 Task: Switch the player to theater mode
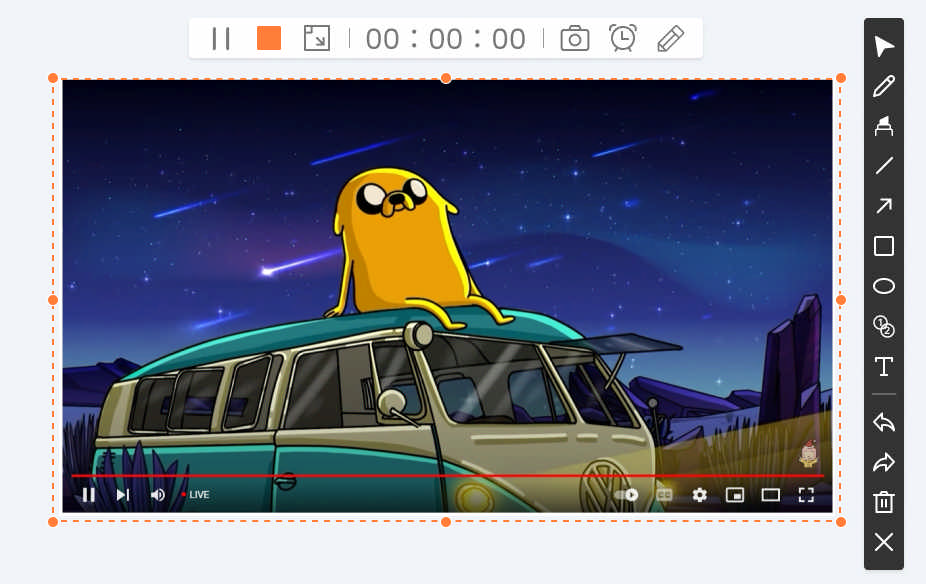(x=771, y=495)
